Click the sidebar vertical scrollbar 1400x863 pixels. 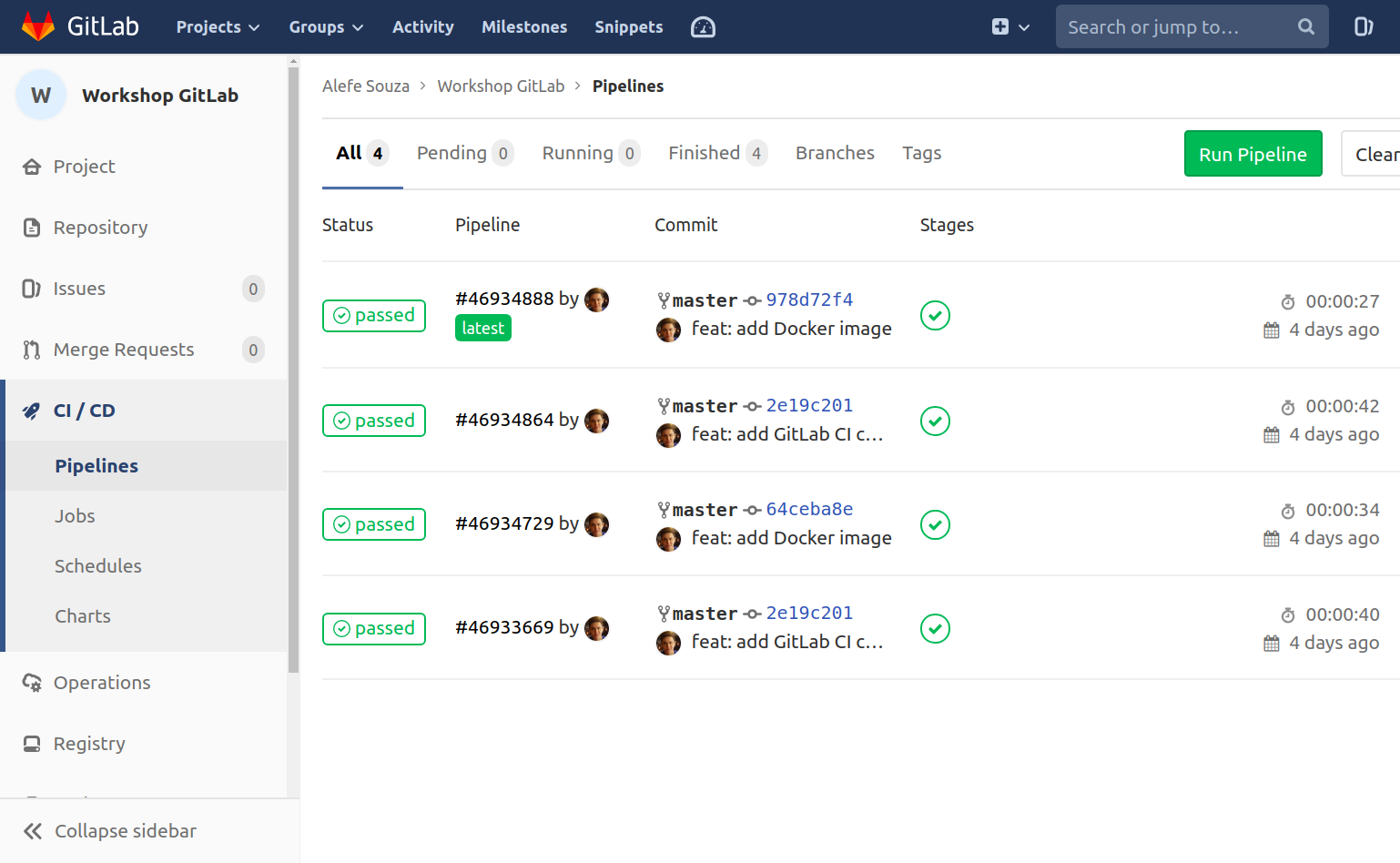coord(293,369)
